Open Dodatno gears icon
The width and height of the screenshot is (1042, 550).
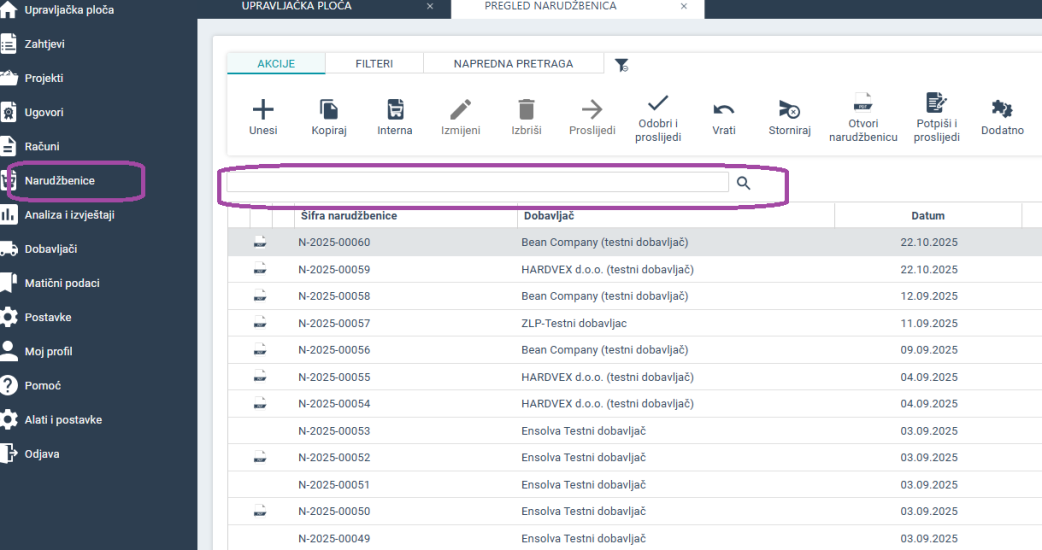tap(1001, 110)
